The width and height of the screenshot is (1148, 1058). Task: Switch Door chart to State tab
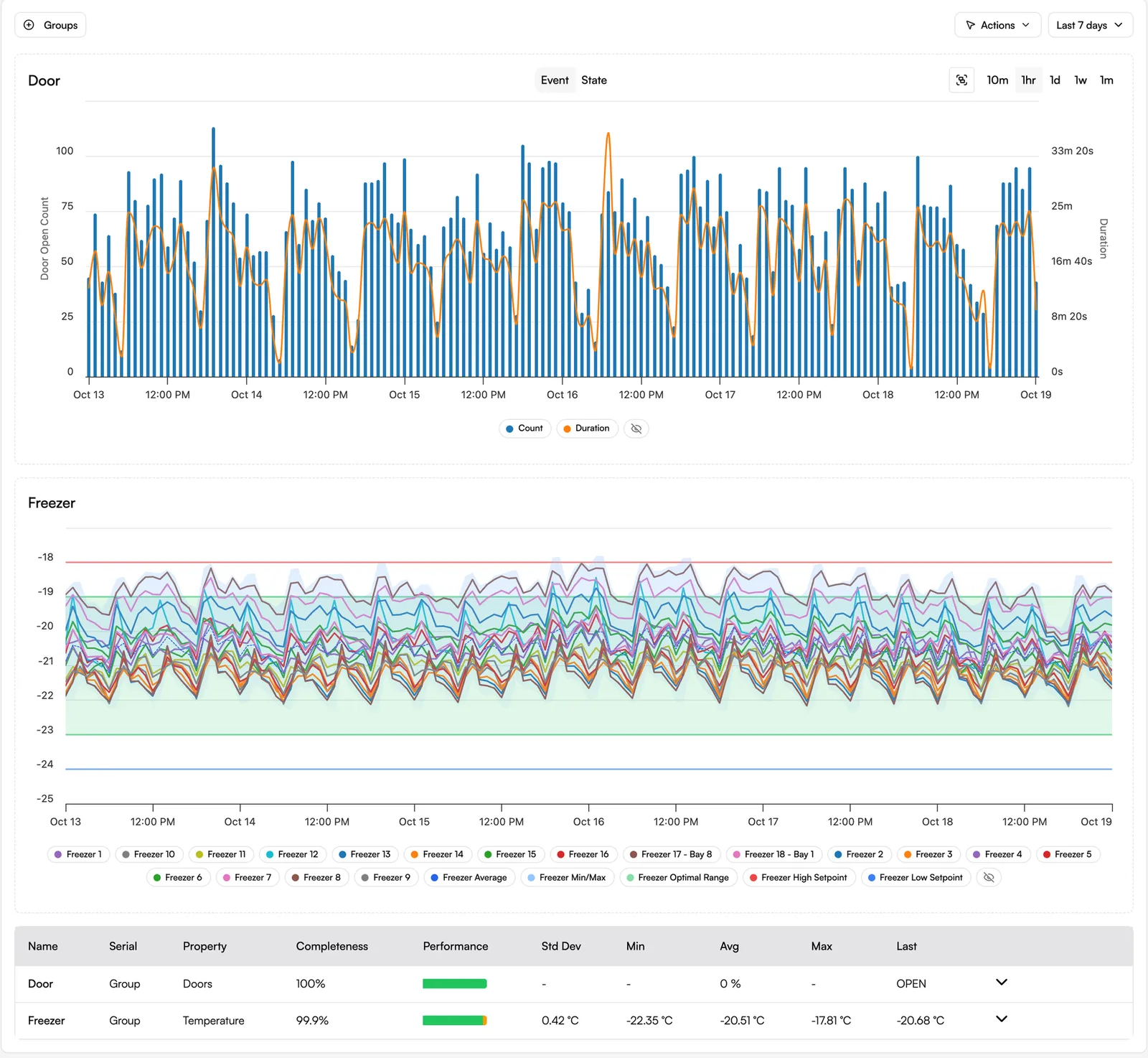coord(593,80)
